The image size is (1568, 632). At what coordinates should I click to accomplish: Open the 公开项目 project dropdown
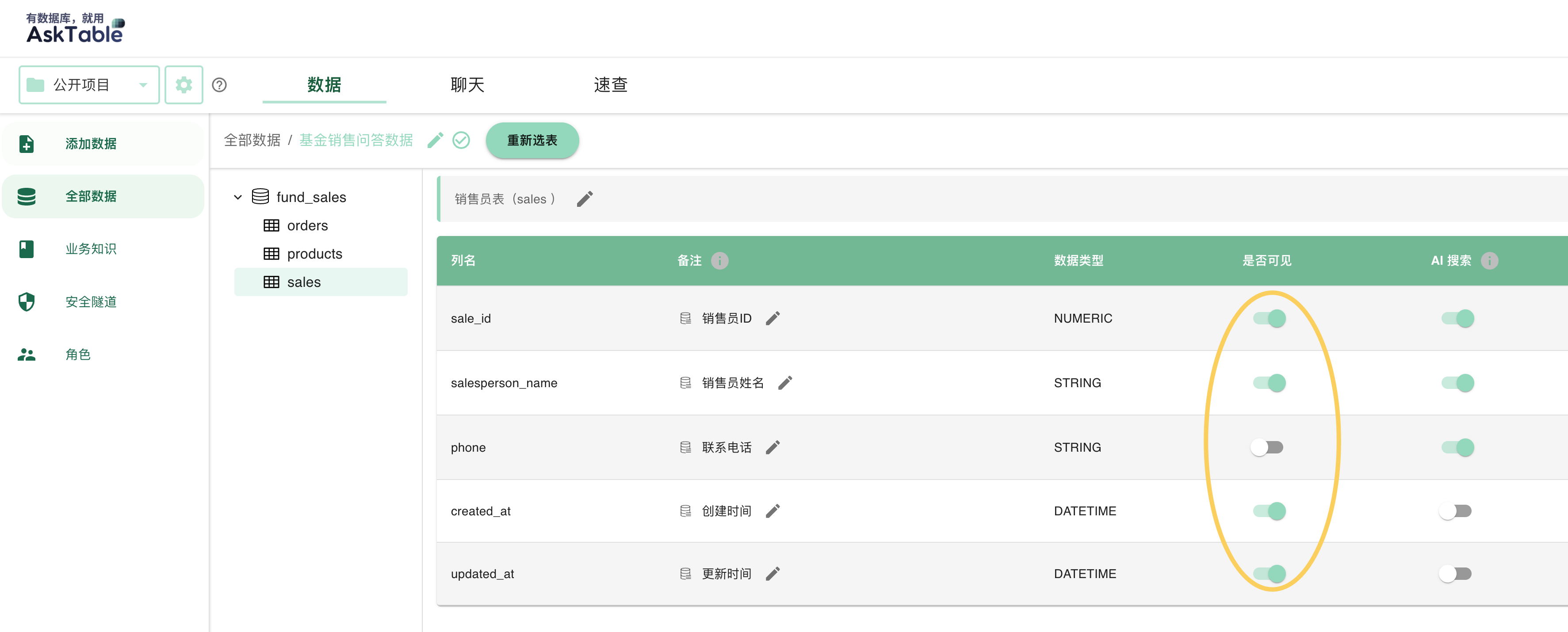89,84
